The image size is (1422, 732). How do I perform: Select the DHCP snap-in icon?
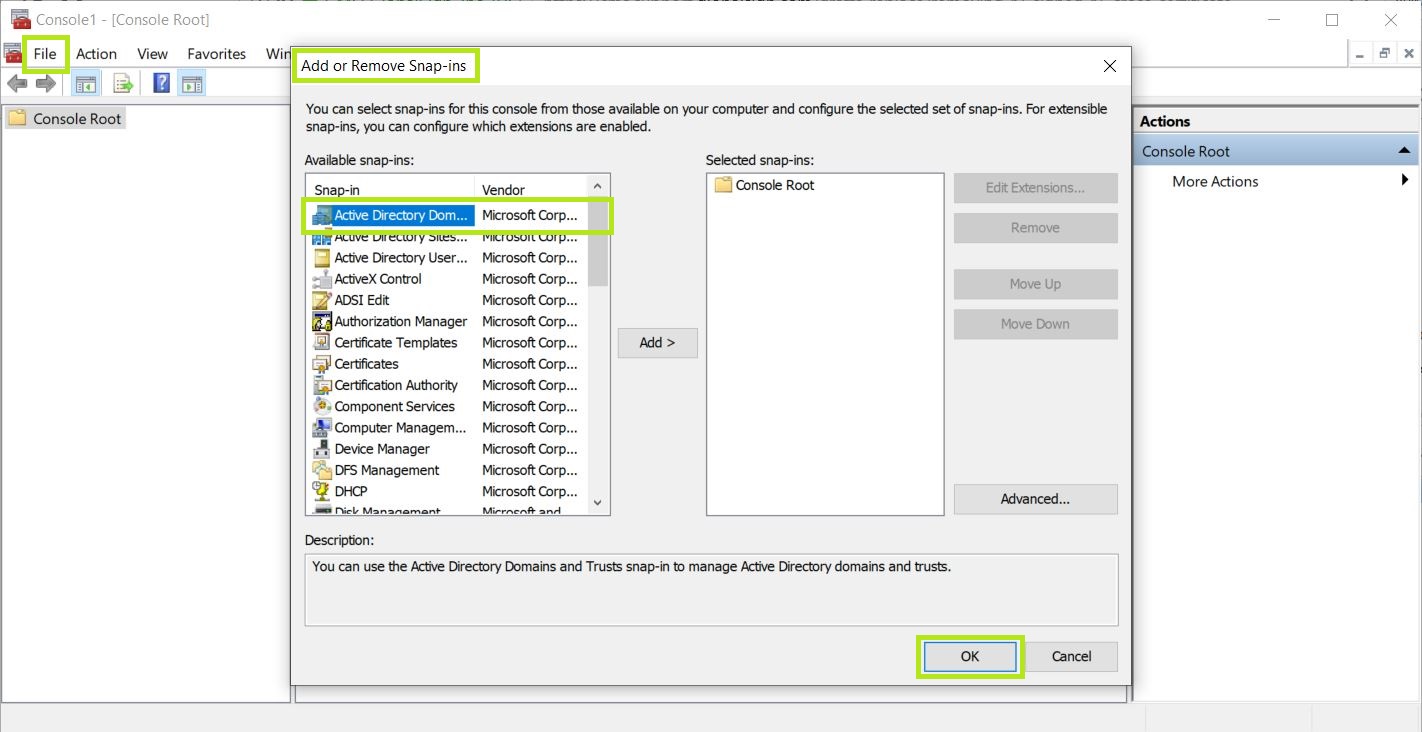322,491
